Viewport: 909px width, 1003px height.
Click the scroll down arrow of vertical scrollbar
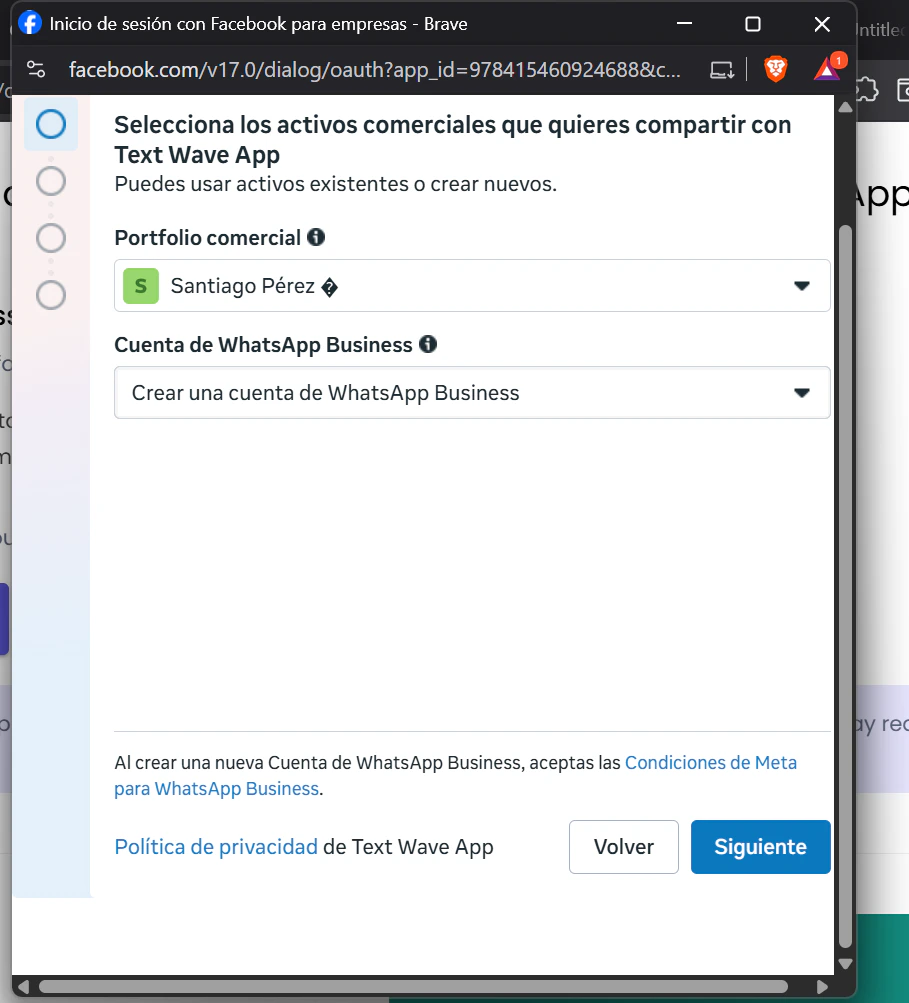click(x=845, y=963)
